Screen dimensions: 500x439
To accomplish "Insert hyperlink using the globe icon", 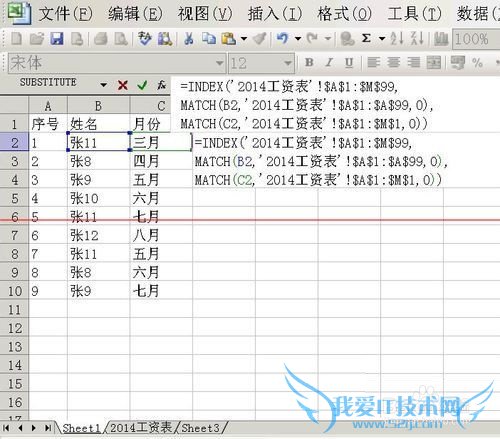I will point(347,39).
